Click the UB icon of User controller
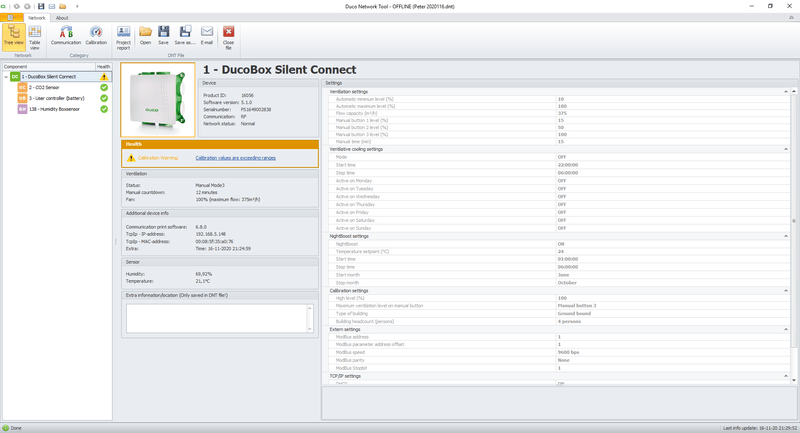The width and height of the screenshot is (800, 433). pos(22,98)
